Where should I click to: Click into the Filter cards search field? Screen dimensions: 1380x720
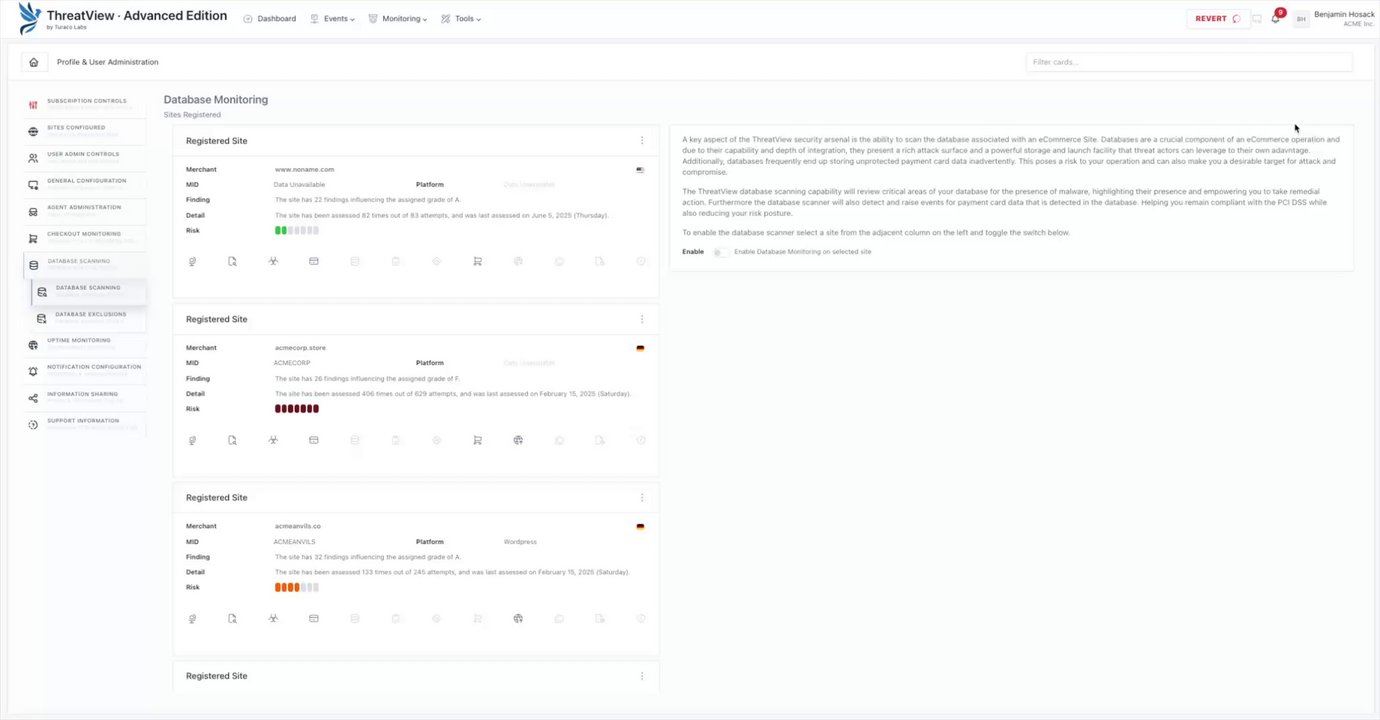(x=1189, y=62)
